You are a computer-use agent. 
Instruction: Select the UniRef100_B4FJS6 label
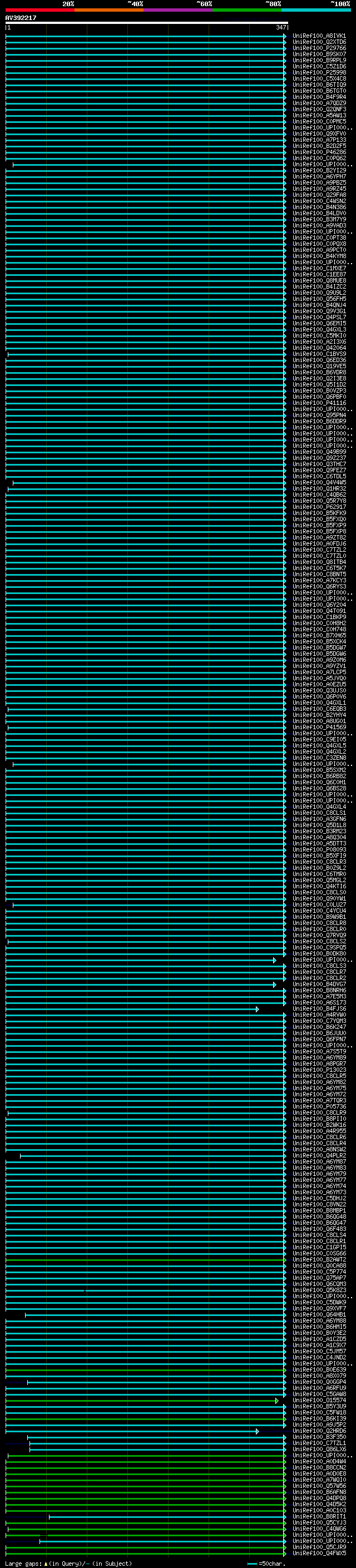click(319, 1008)
